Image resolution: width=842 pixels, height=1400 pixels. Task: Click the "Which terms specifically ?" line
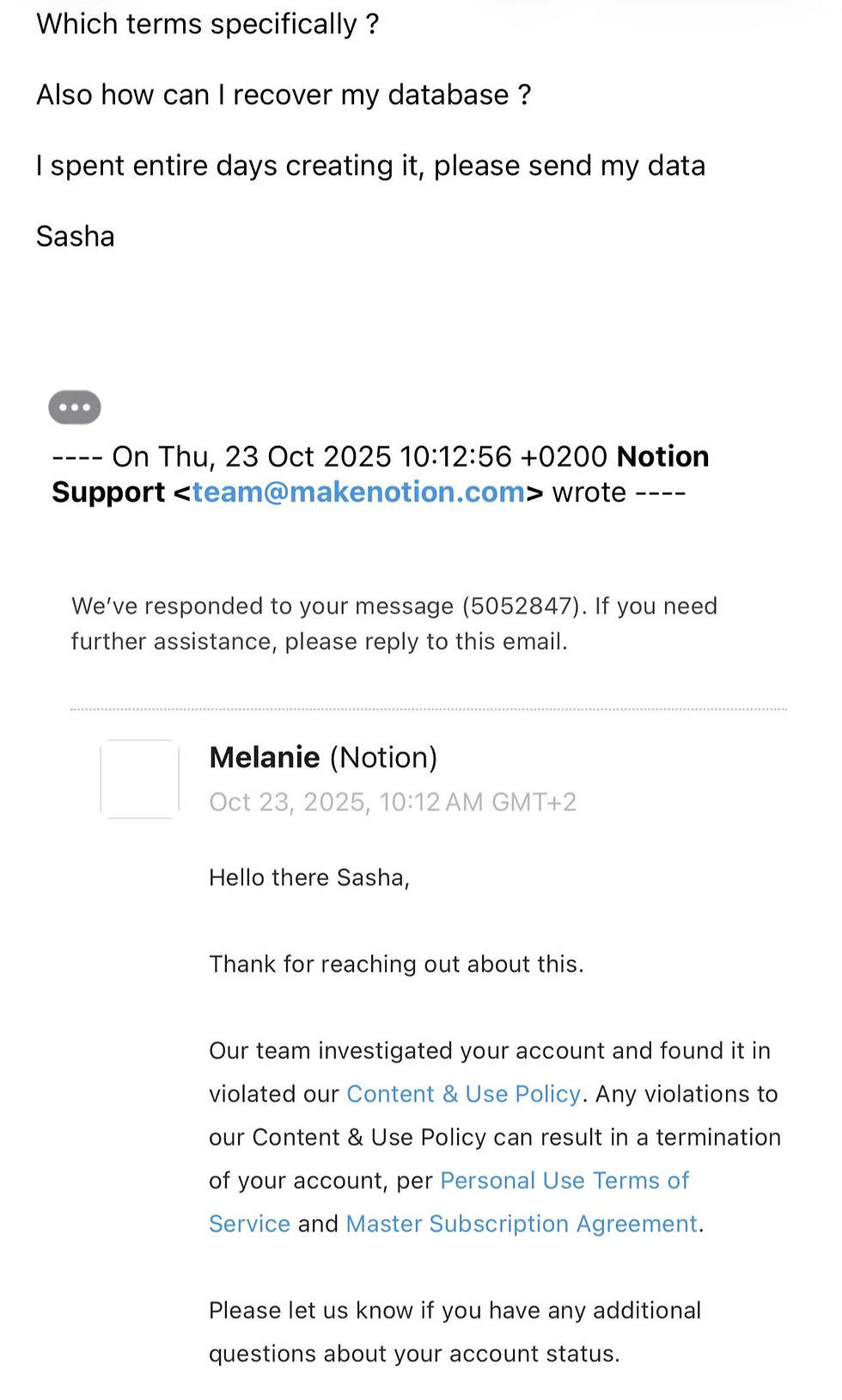(207, 24)
